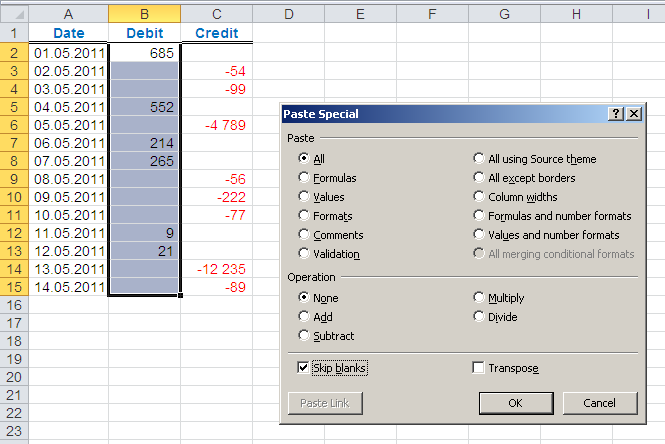Image resolution: width=665 pixels, height=444 pixels.
Task: Click cell B2 containing 685
Action: click(145, 52)
